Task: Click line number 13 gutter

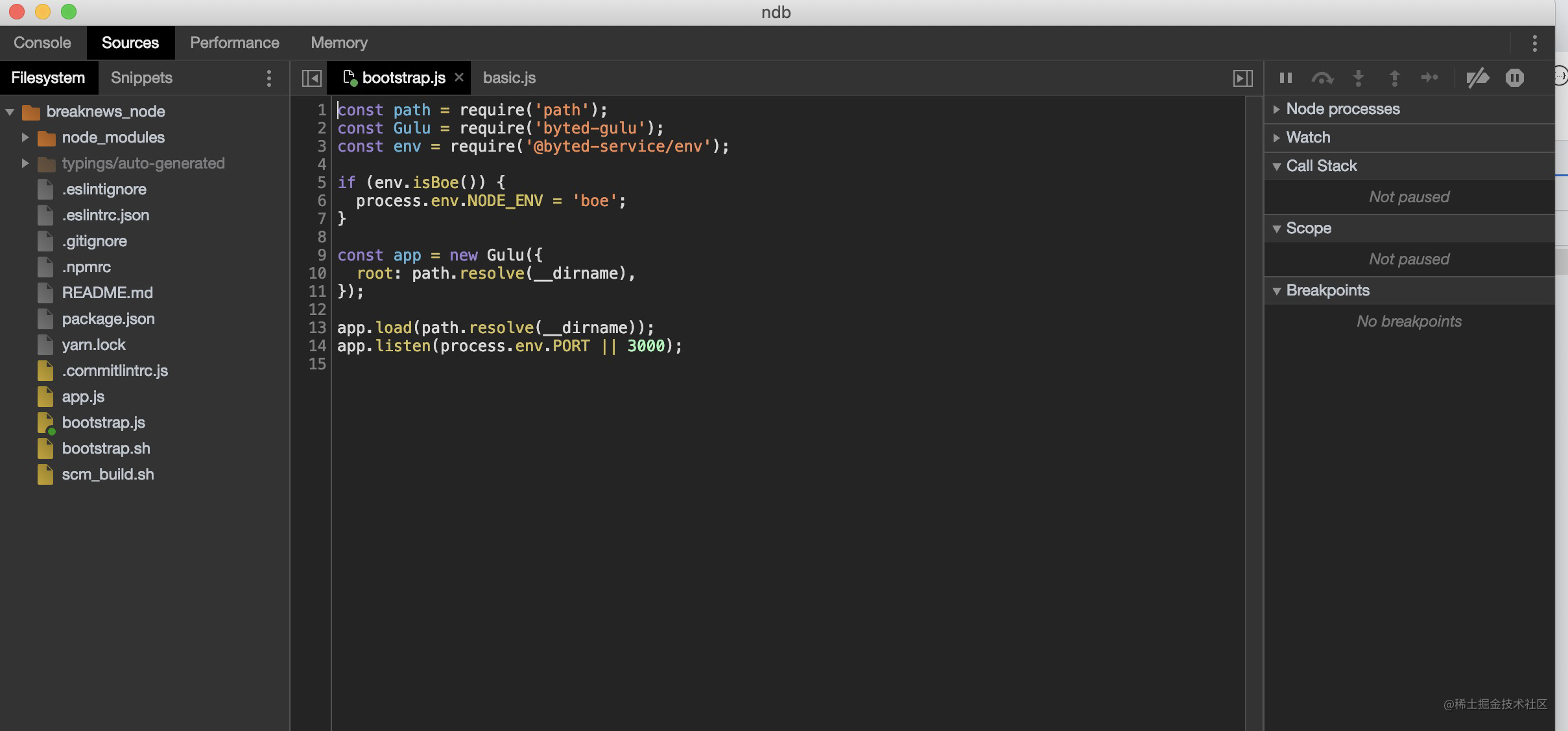Action: click(317, 328)
